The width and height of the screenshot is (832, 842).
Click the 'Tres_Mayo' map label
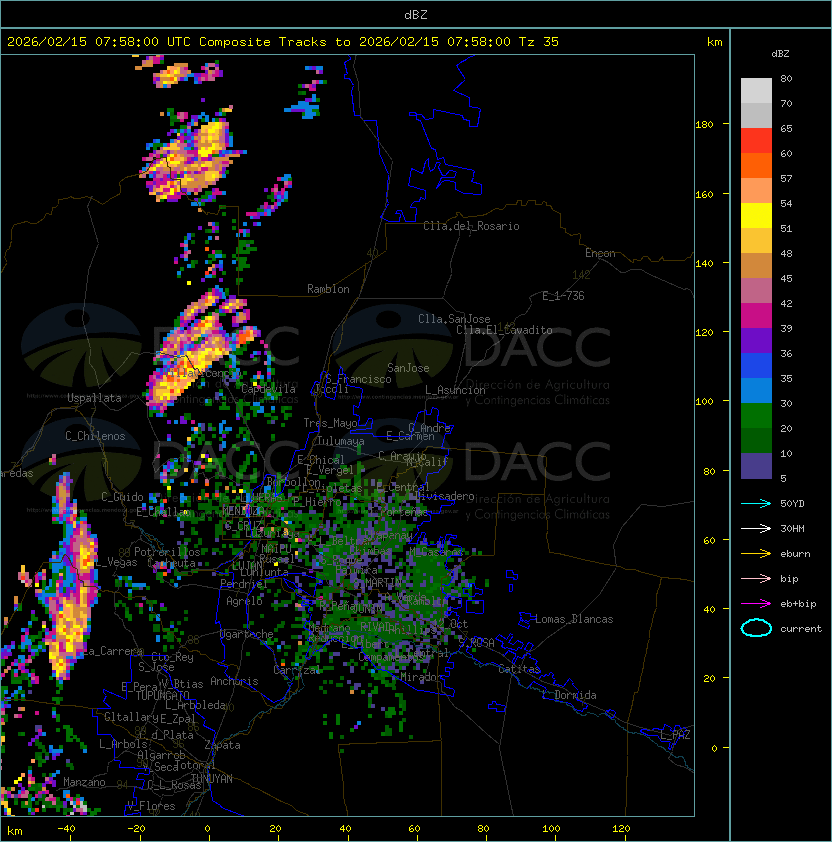pos(330,423)
